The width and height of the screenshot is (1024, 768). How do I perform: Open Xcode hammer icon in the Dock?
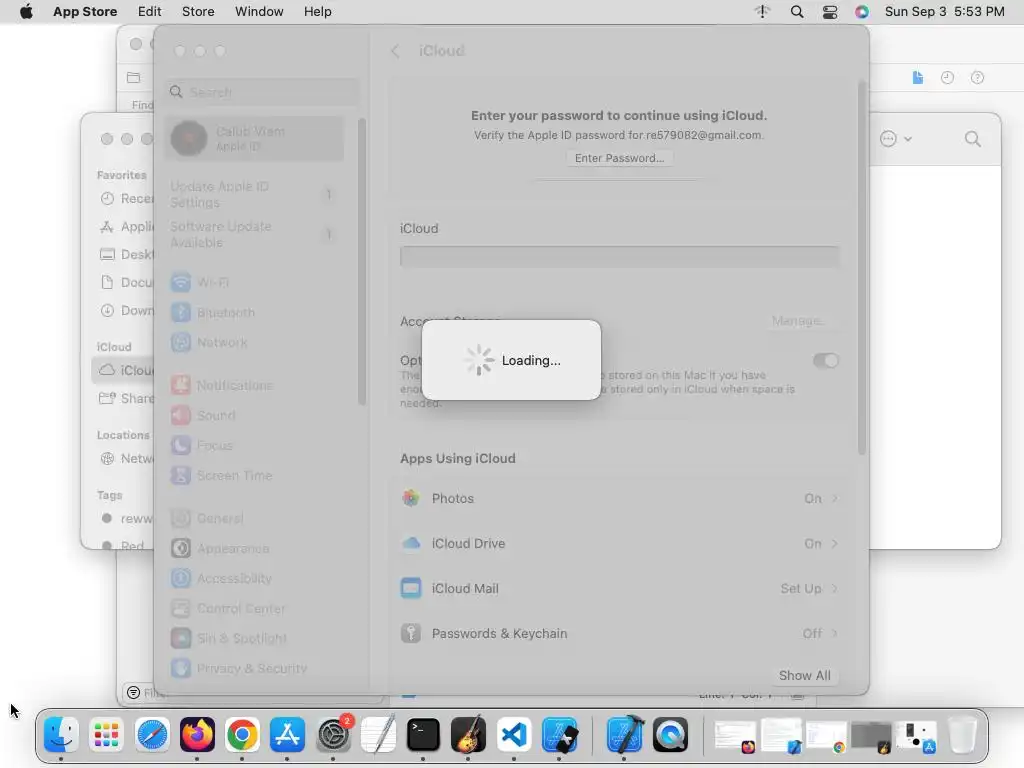[x=624, y=735]
